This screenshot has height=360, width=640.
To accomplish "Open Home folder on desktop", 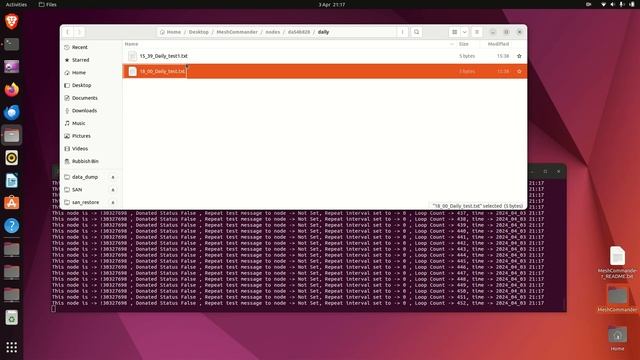I will tap(617, 338).
